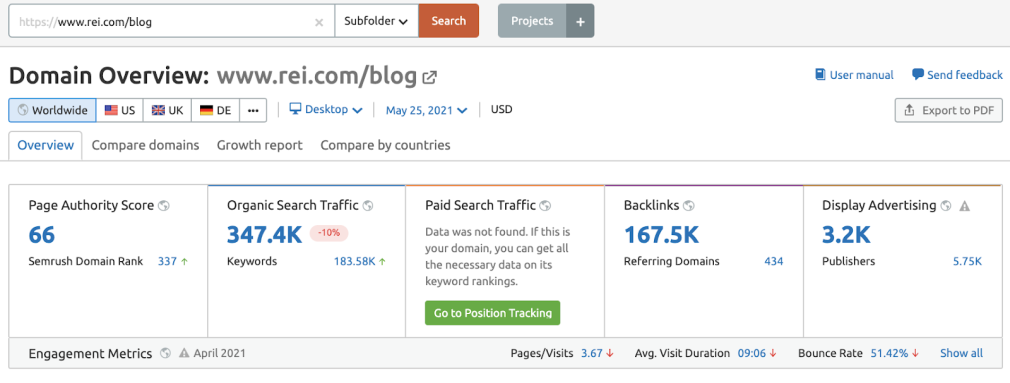Click globe icon next to Engagement Metrics
Screen dimensions: 1010x383
tap(166, 353)
